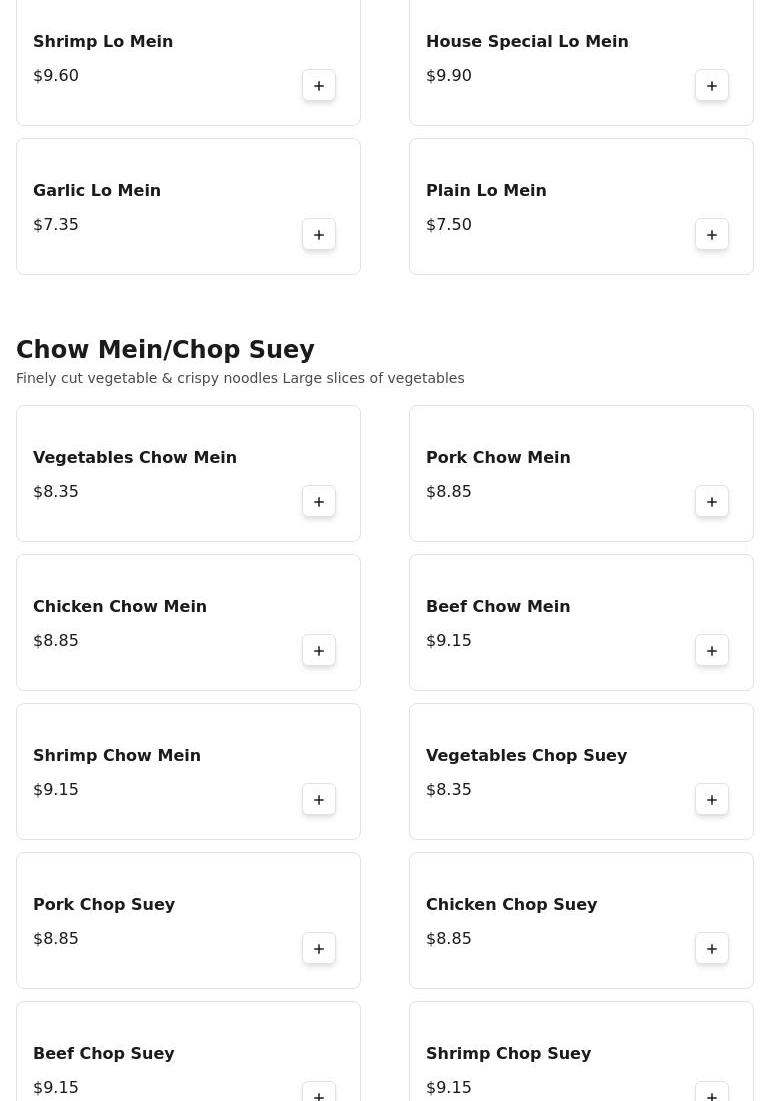Click plus icon for Shrimp Chow Mein

pos(319,800)
